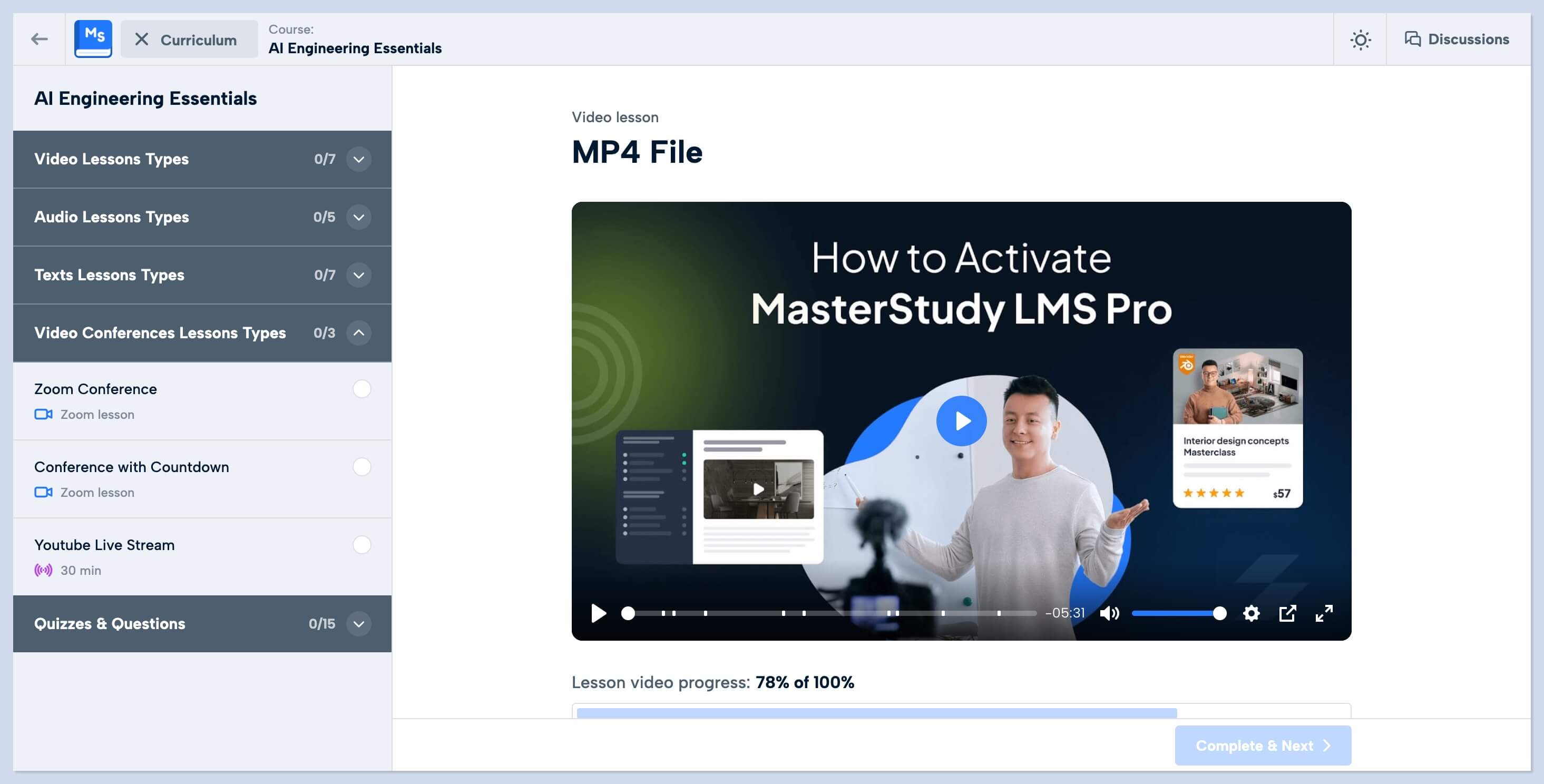1544x784 pixels.
Task: Click the live stream broadcast icon
Action: pyautogui.click(x=43, y=570)
